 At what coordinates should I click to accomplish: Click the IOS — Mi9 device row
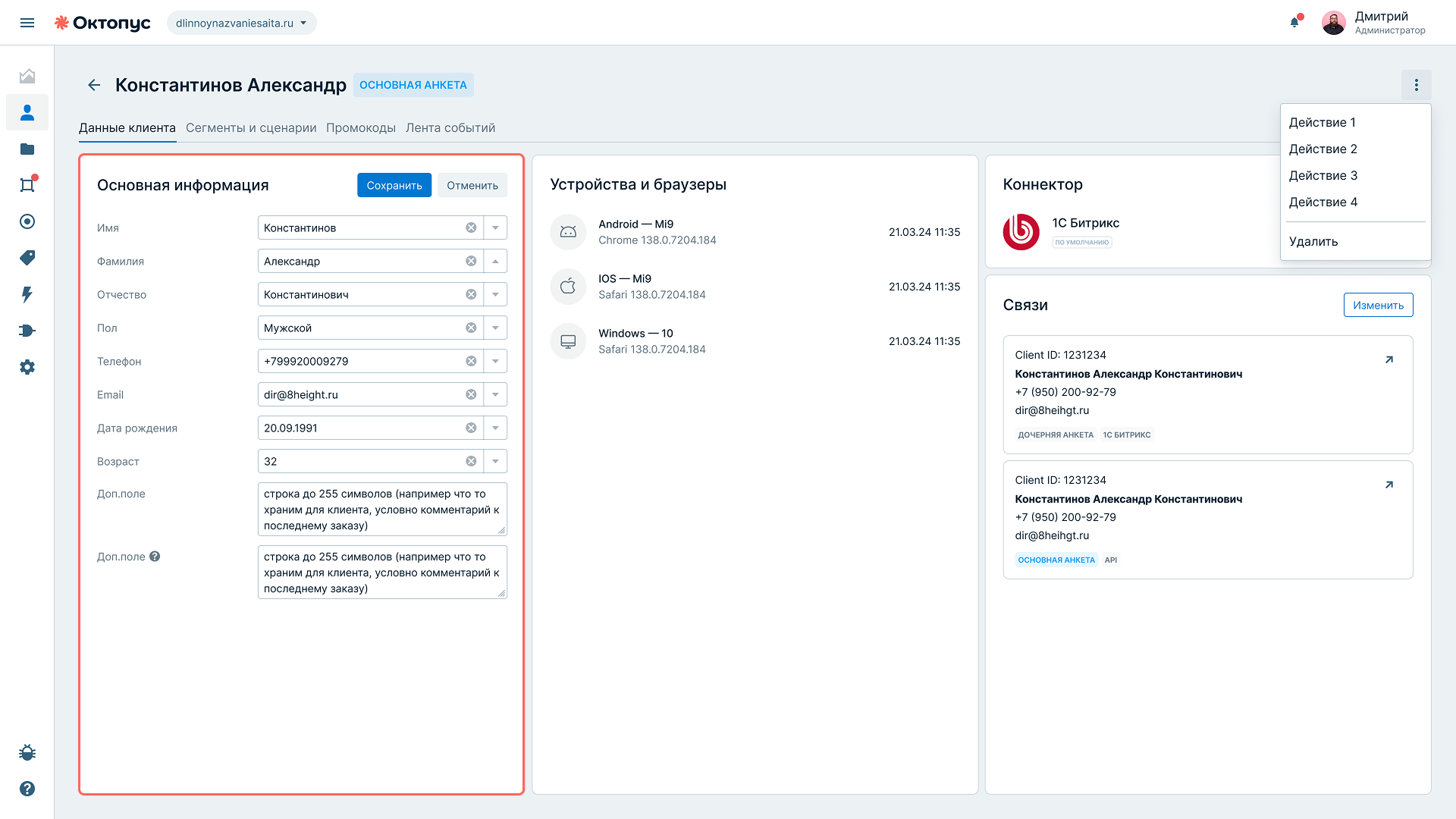(x=755, y=287)
